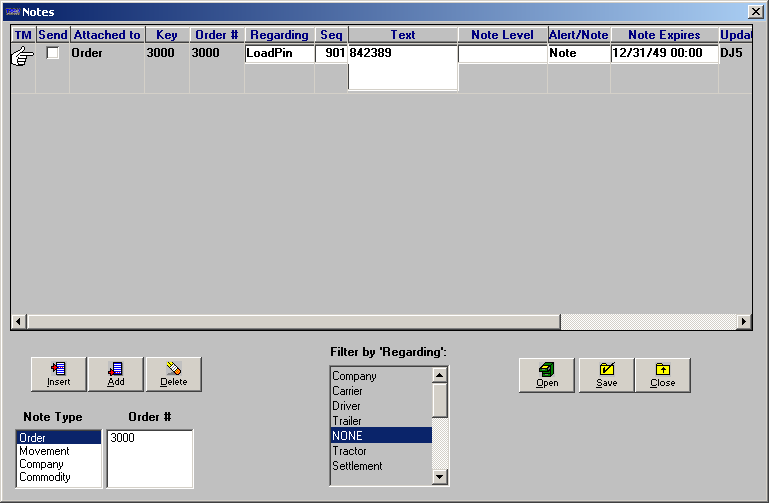Click the Open icon button
Image resolution: width=769 pixels, height=503 pixels.
547,376
